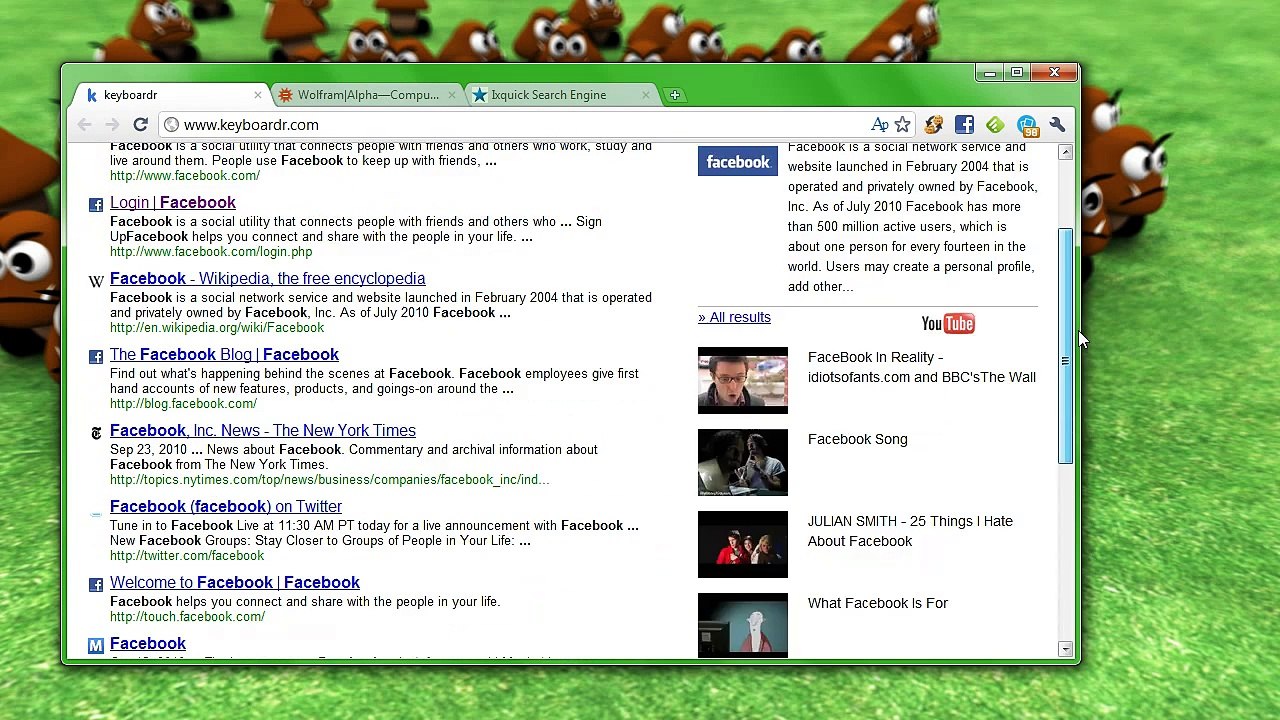This screenshot has width=1280, height=720.
Task: Open Facebook (facebook) on Twitter result
Action: point(226,507)
